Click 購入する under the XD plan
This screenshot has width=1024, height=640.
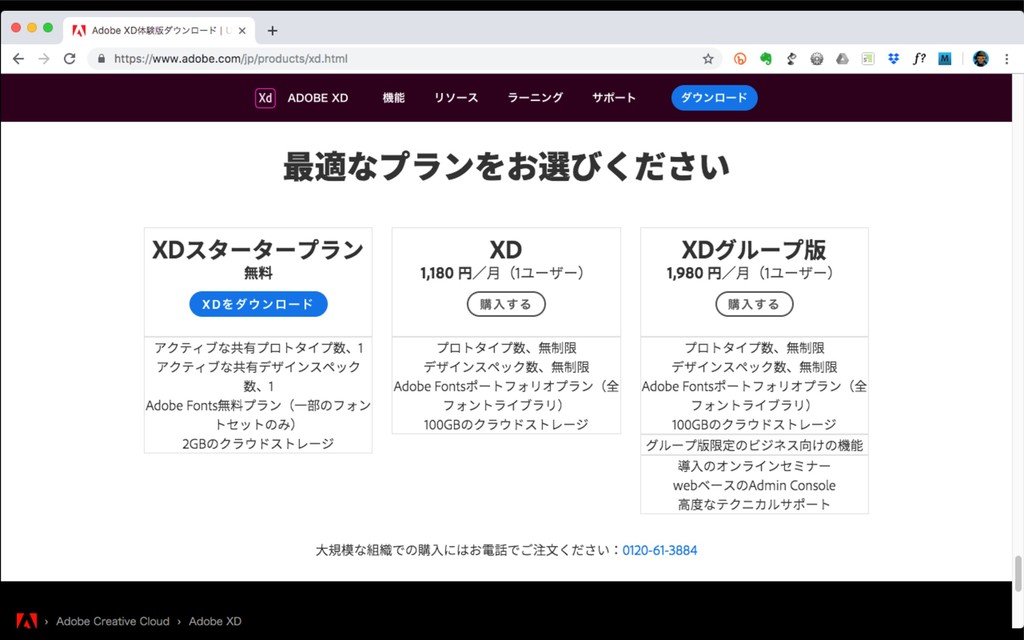point(506,304)
